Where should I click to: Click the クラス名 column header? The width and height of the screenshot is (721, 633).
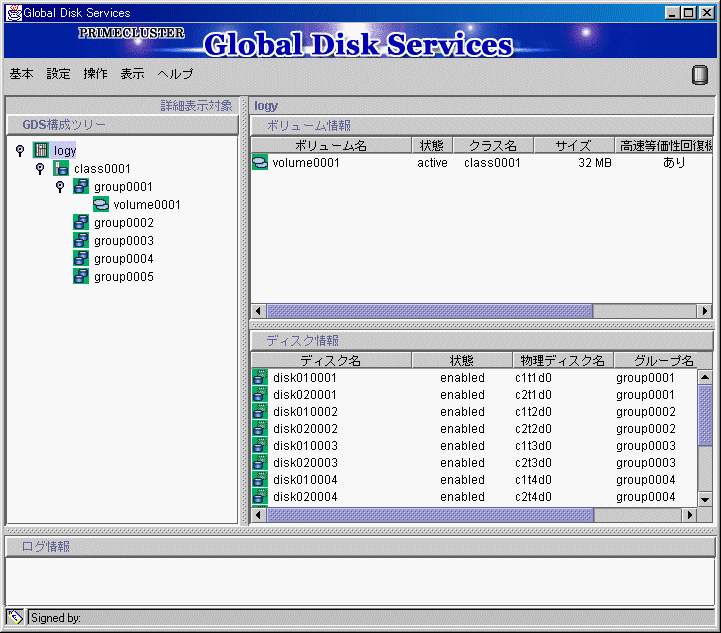point(493,145)
